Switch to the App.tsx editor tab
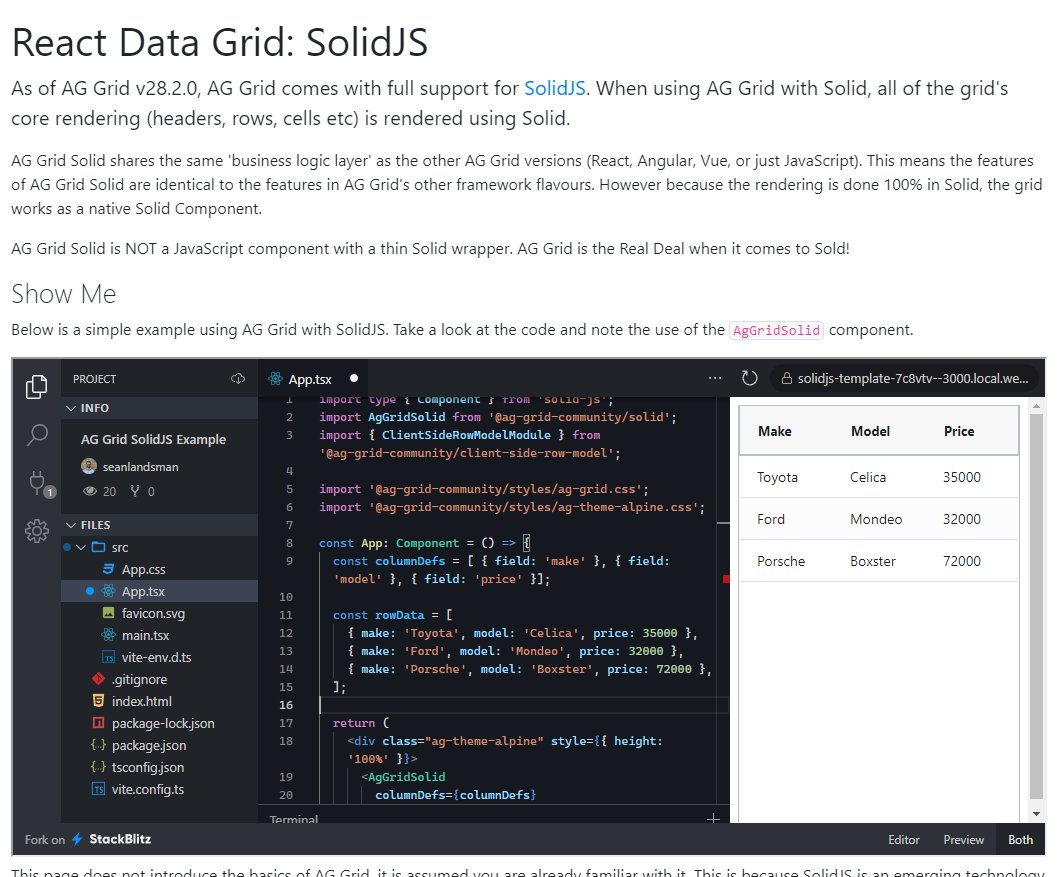1057x877 pixels. (313, 379)
